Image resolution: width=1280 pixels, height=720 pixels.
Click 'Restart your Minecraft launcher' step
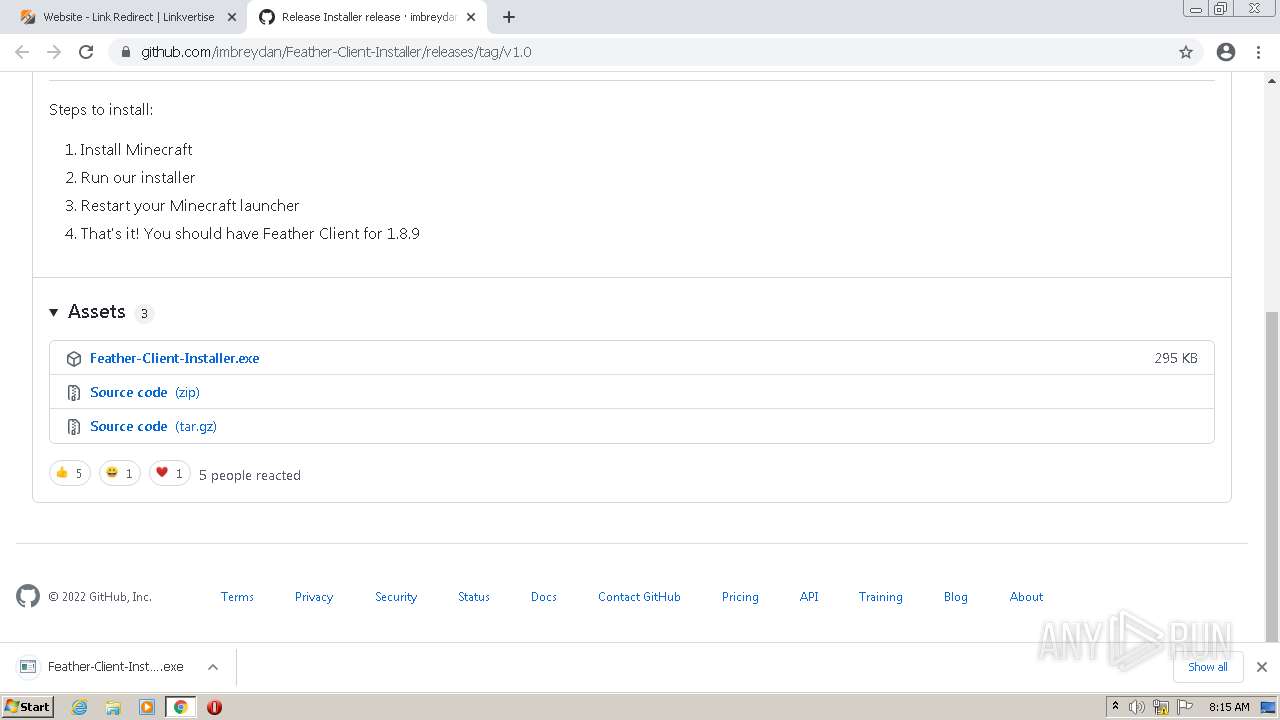[x=190, y=205]
